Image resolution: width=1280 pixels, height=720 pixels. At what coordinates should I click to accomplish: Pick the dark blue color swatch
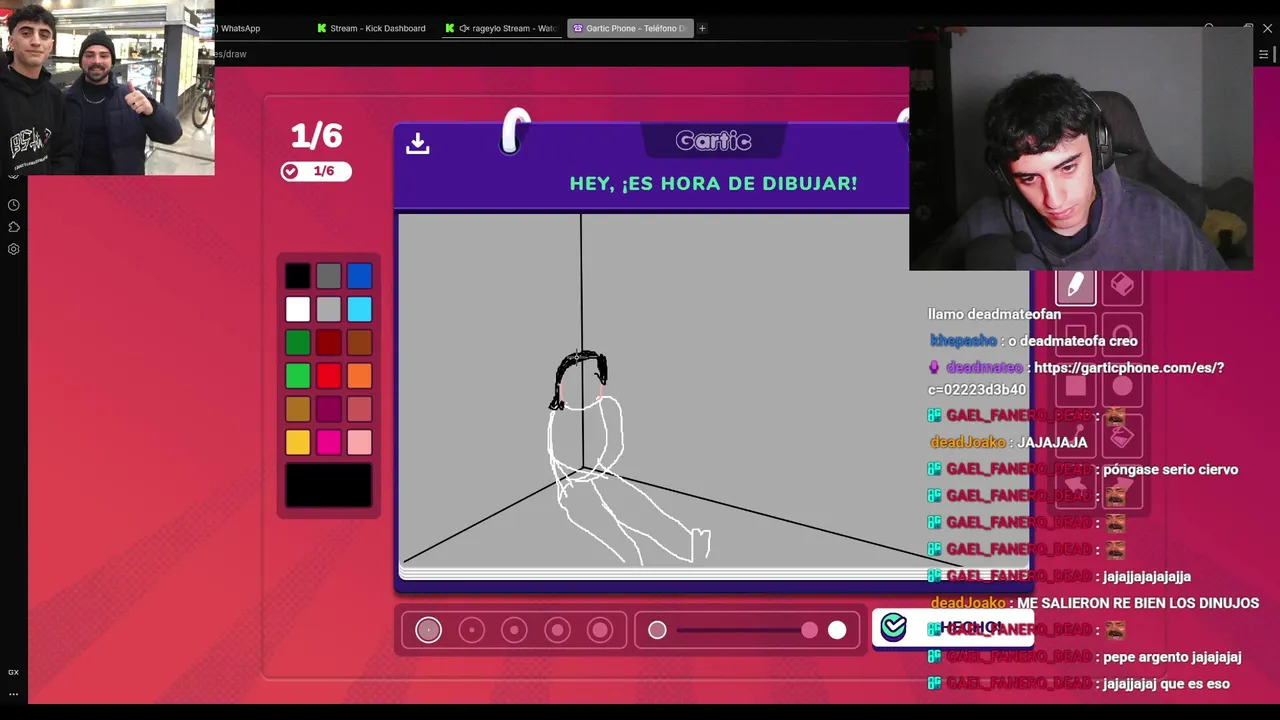pyautogui.click(x=360, y=276)
